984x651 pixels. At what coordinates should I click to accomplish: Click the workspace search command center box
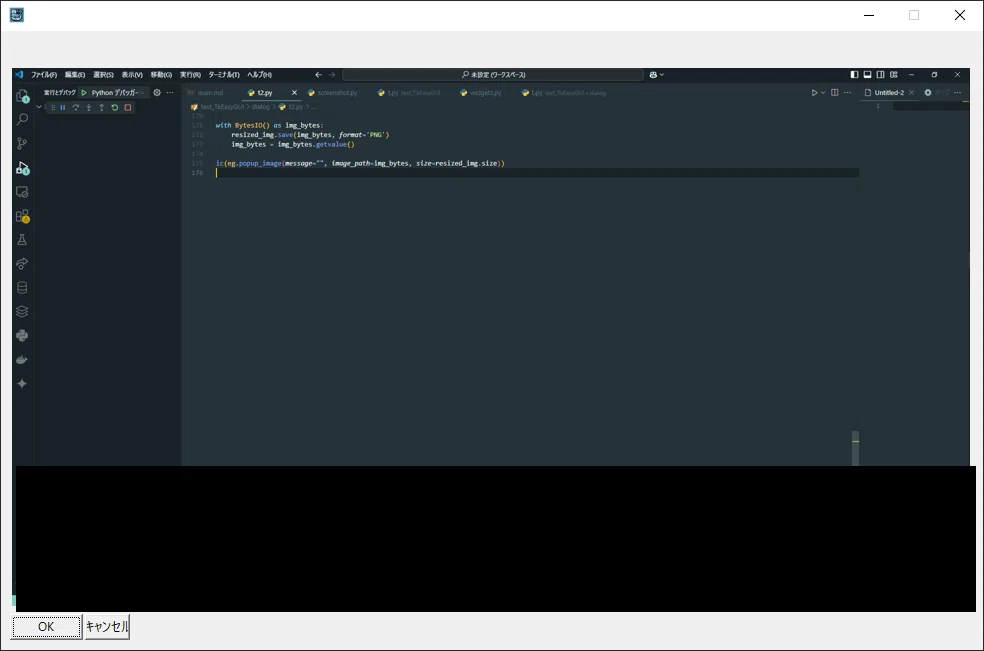[x=493, y=75]
